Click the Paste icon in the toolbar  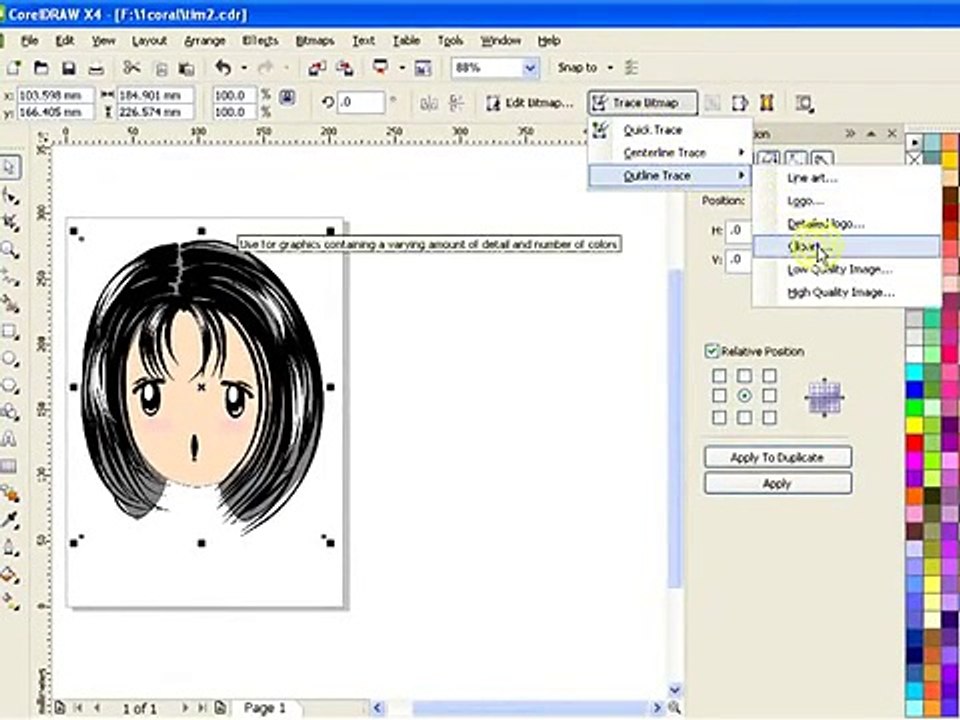pyautogui.click(x=186, y=68)
